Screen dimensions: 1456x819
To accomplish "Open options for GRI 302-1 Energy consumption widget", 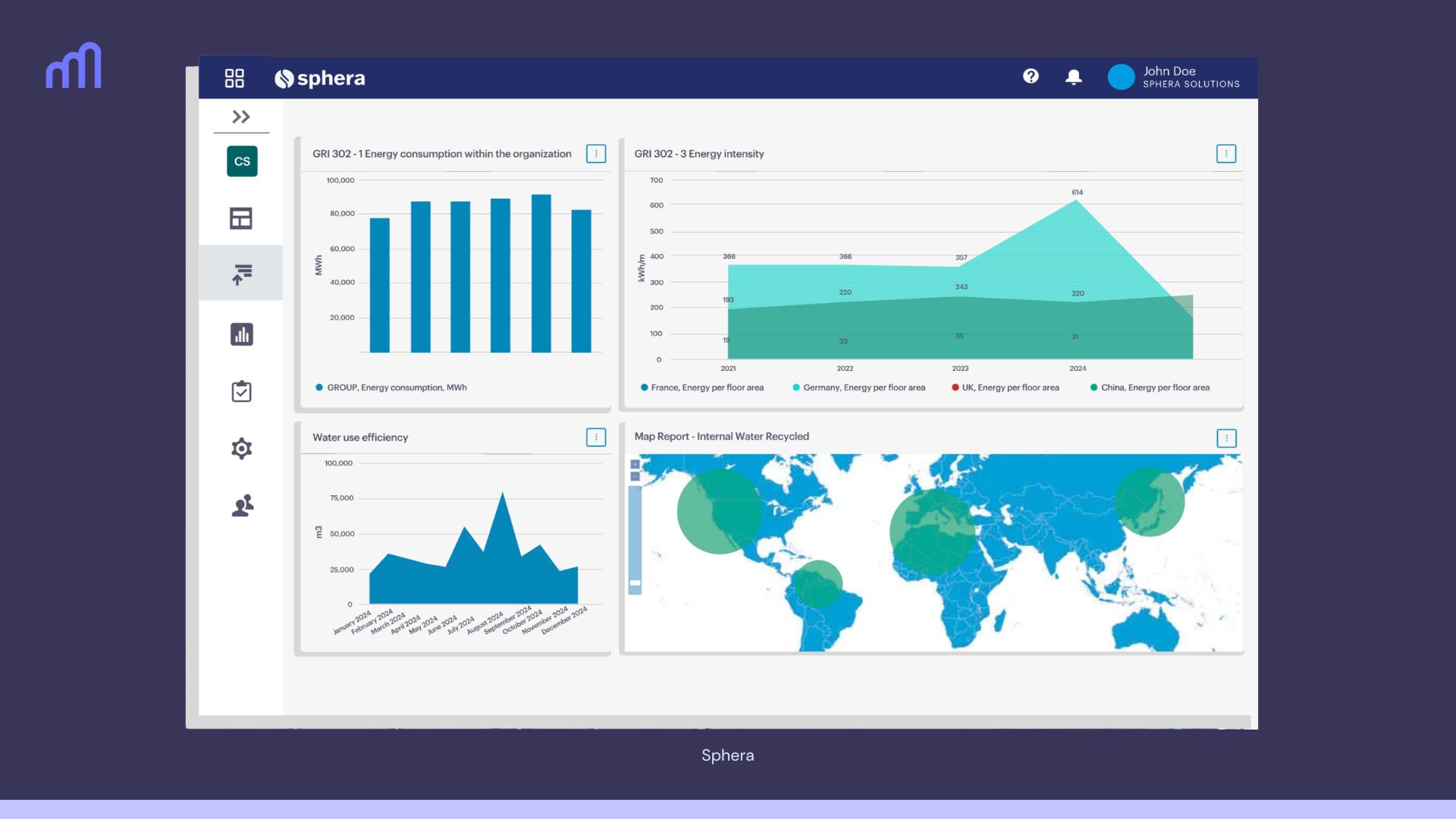I will 596,153.
